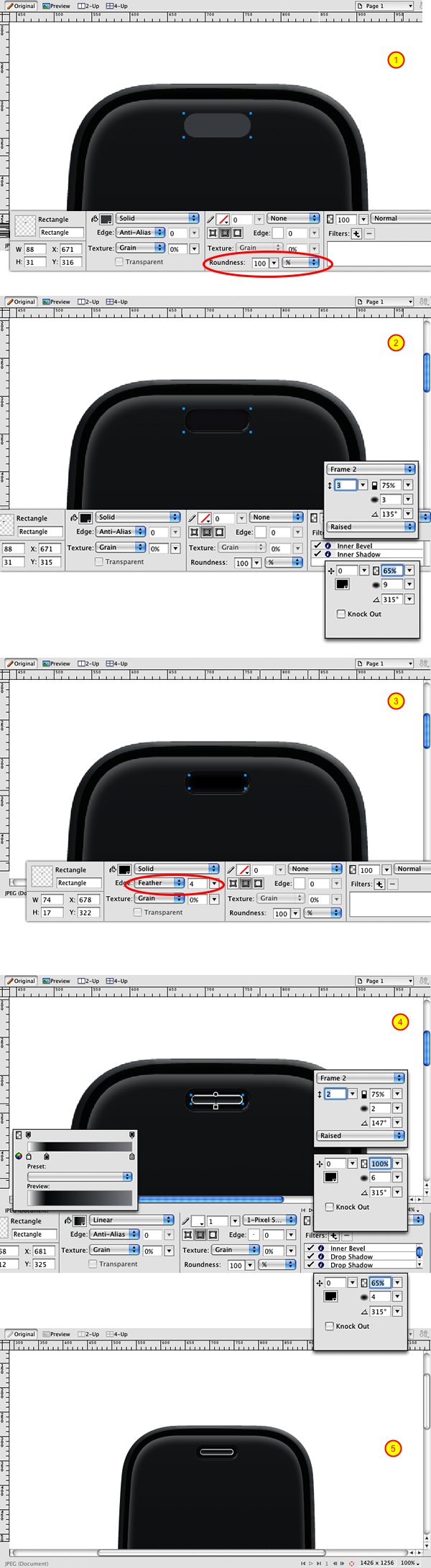Image resolution: width=431 pixels, height=1568 pixels.
Task: Click first stroke alignment icon under Linear panel's stroke
Action: pos(187,1235)
